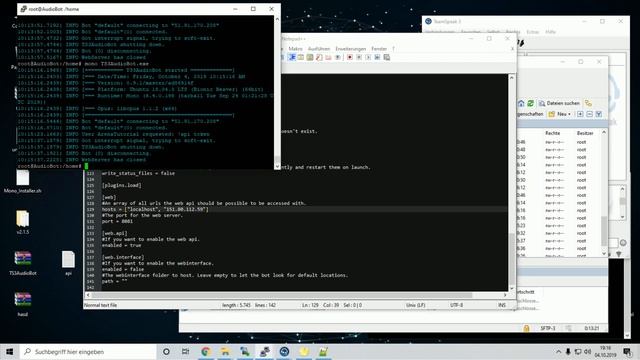
Task: Open the ? help menu in Notepad++
Action: click(x=393, y=49)
